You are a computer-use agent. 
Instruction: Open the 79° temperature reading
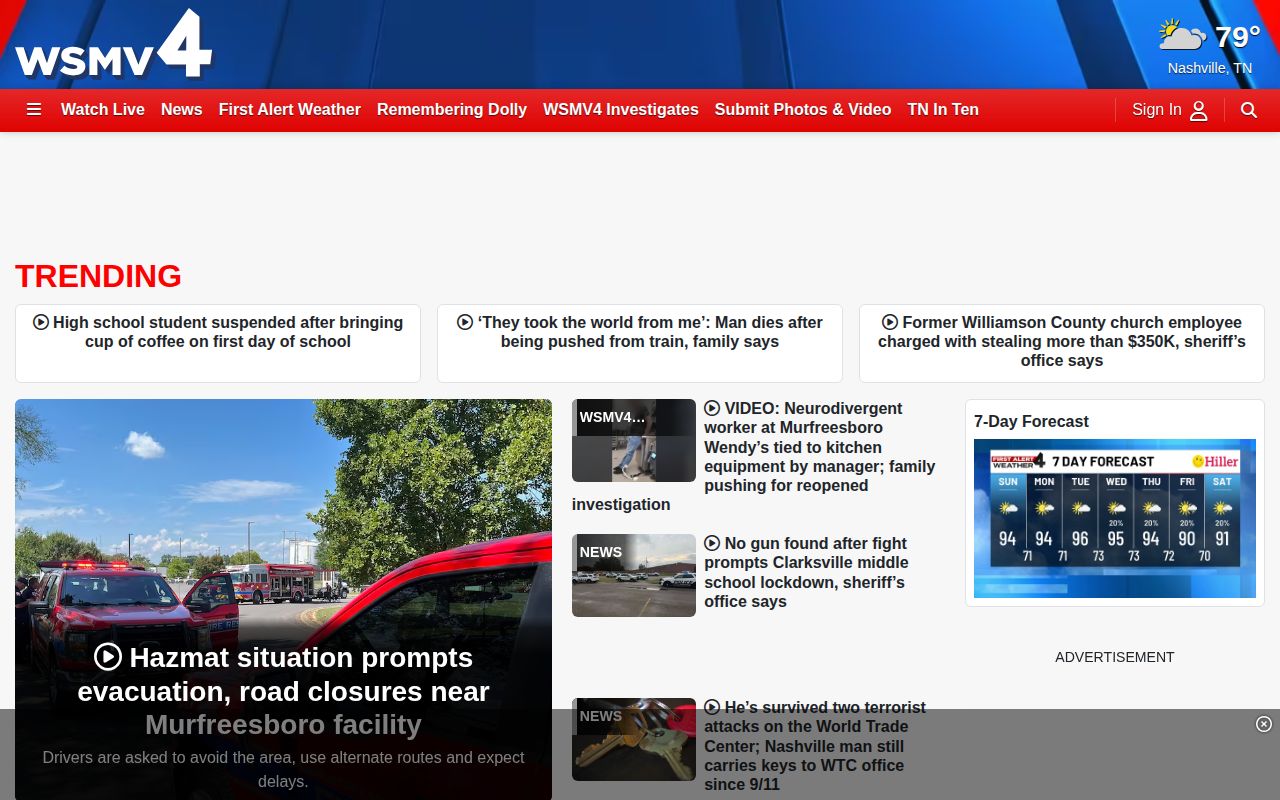coord(1237,37)
